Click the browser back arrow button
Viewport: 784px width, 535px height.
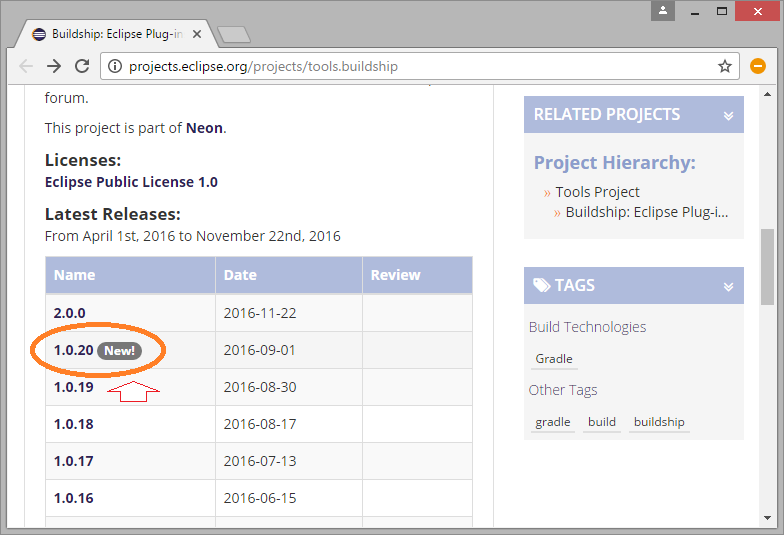click(26, 66)
